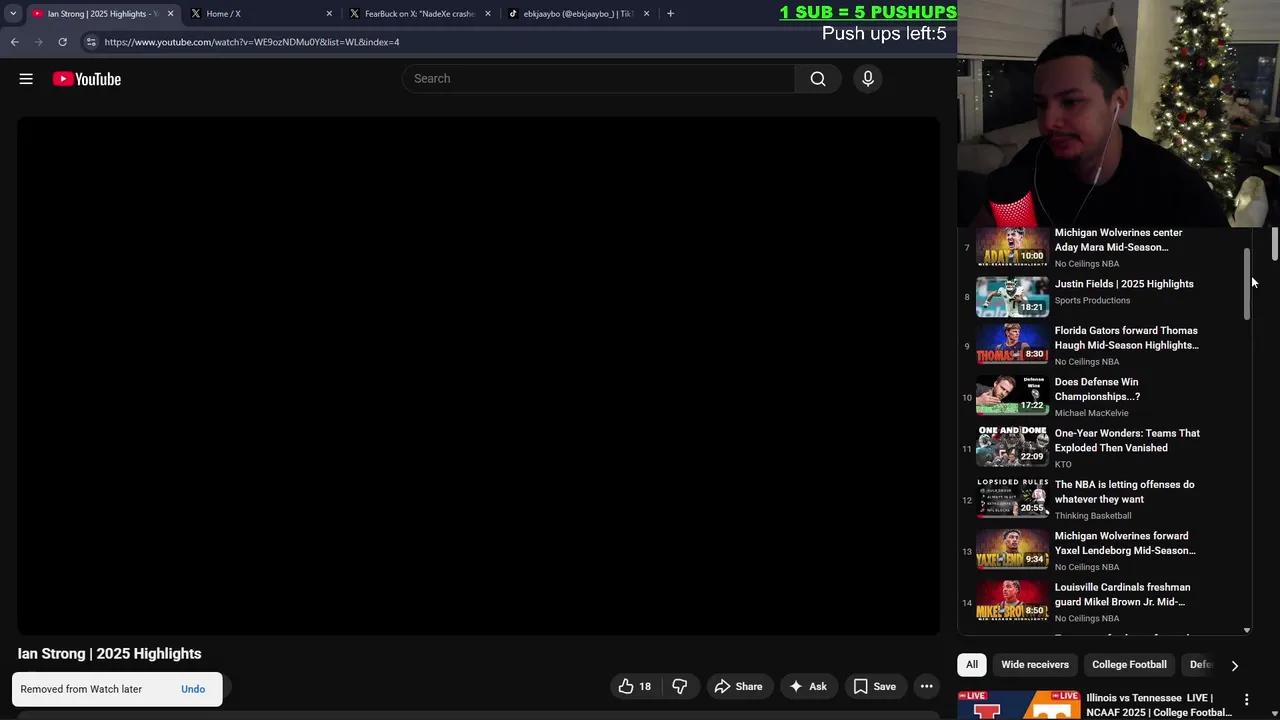Viewport: 1280px width, 720px height.
Task: Select the College Football filter chip
Action: (1129, 665)
